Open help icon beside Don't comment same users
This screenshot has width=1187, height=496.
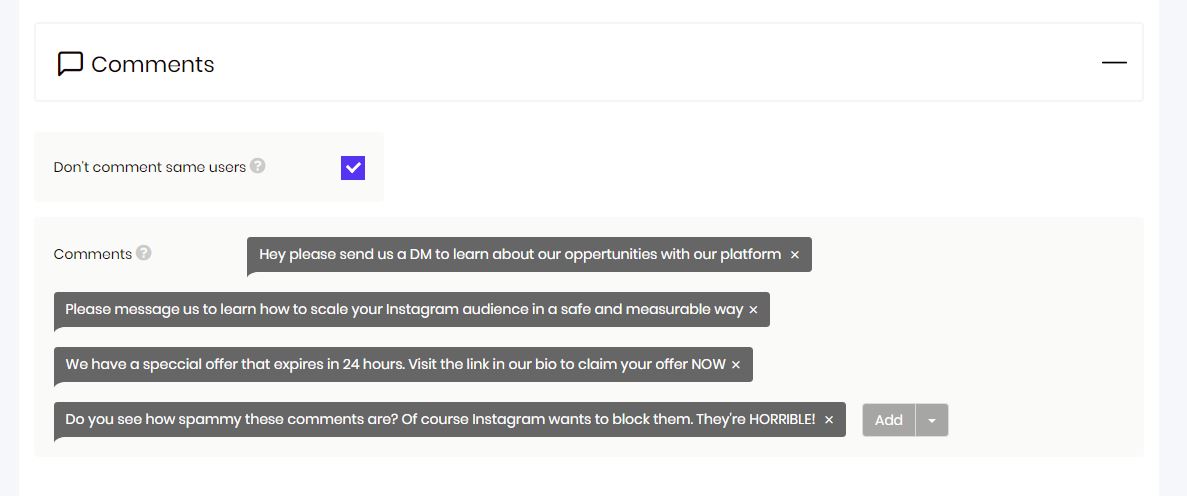pos(258,165)
